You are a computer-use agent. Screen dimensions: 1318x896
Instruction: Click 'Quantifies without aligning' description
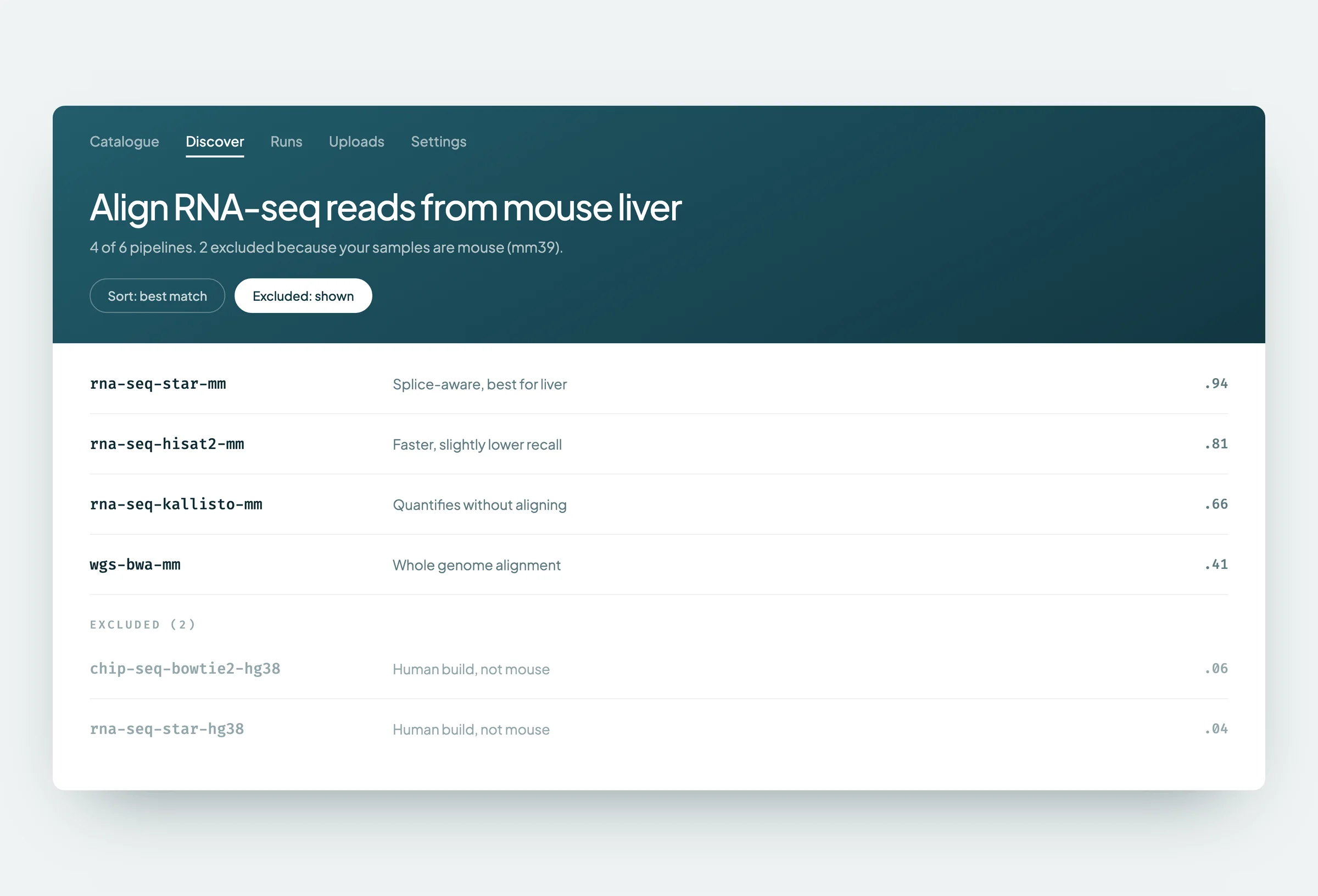480,505
